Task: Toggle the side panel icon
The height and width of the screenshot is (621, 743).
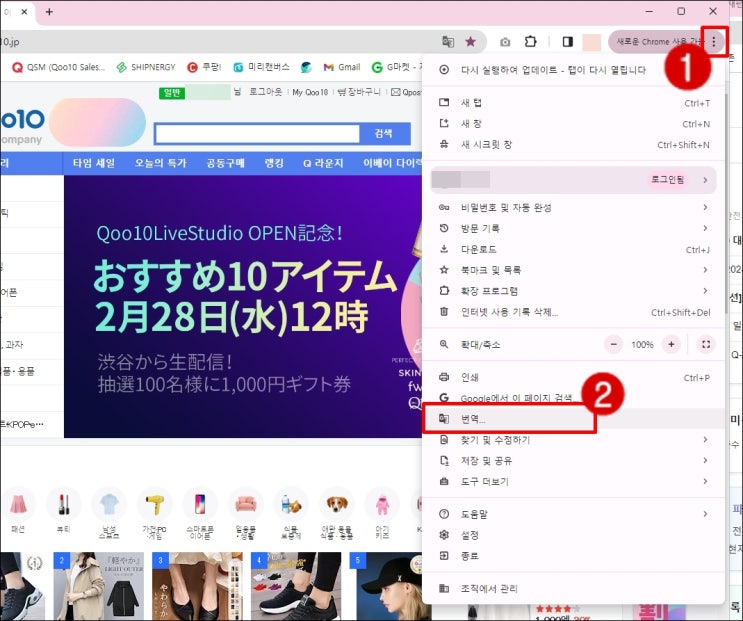Action: [x=568, y=42]
